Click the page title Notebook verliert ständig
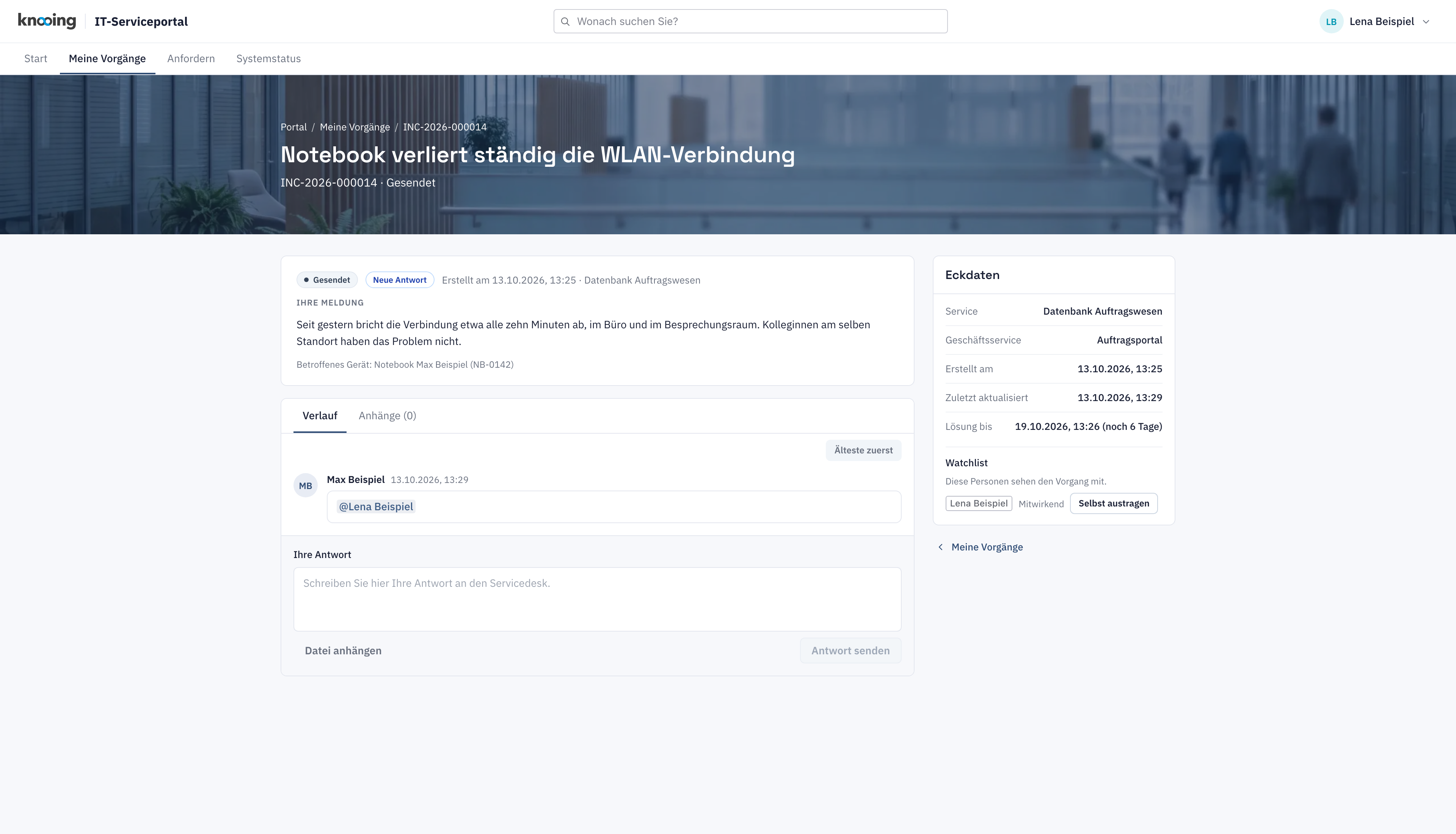The height and width of the screenshot is (834, 1456). pyautogui.click(x=537, y=155)
